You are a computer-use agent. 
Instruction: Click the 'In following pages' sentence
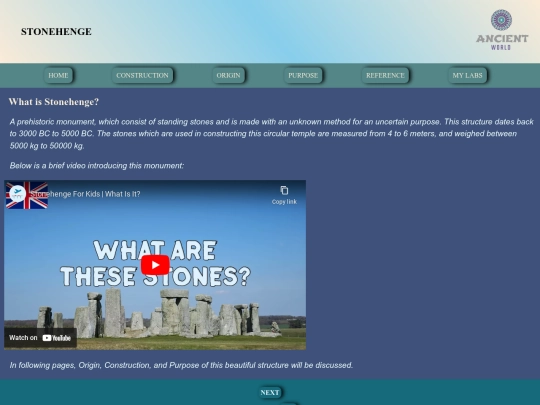click(x=181, y=365)
